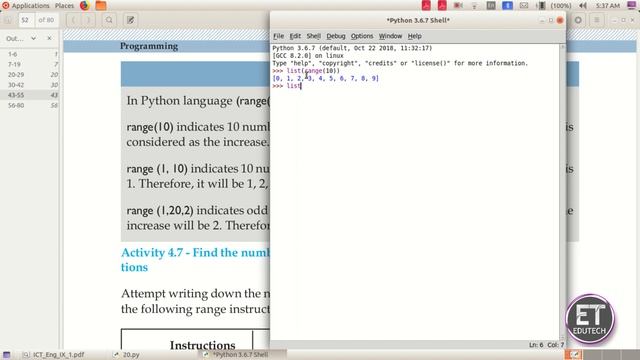Open the Window menu in IDLE
The width and height of the screenshot is (640, 360).
[x=390, y=36]
